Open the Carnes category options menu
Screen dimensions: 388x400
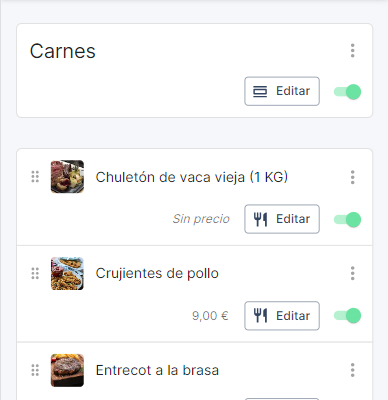(352, 51)
